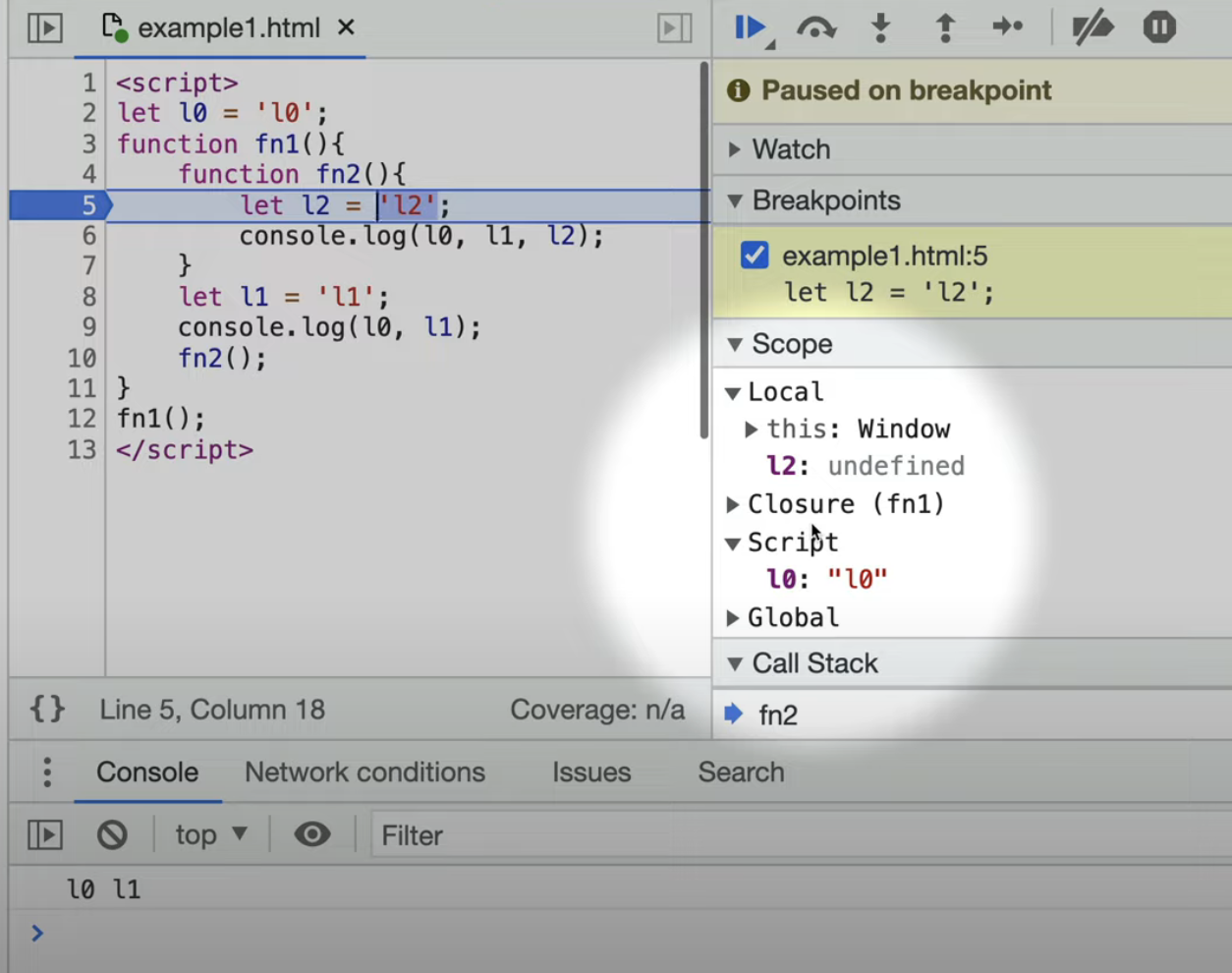Click 'let l1 = 'l1';' on line 8

284,297
